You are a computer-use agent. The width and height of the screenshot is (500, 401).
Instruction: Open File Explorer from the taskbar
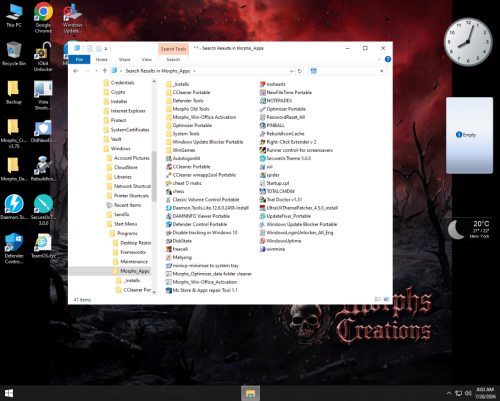(250, 393)
